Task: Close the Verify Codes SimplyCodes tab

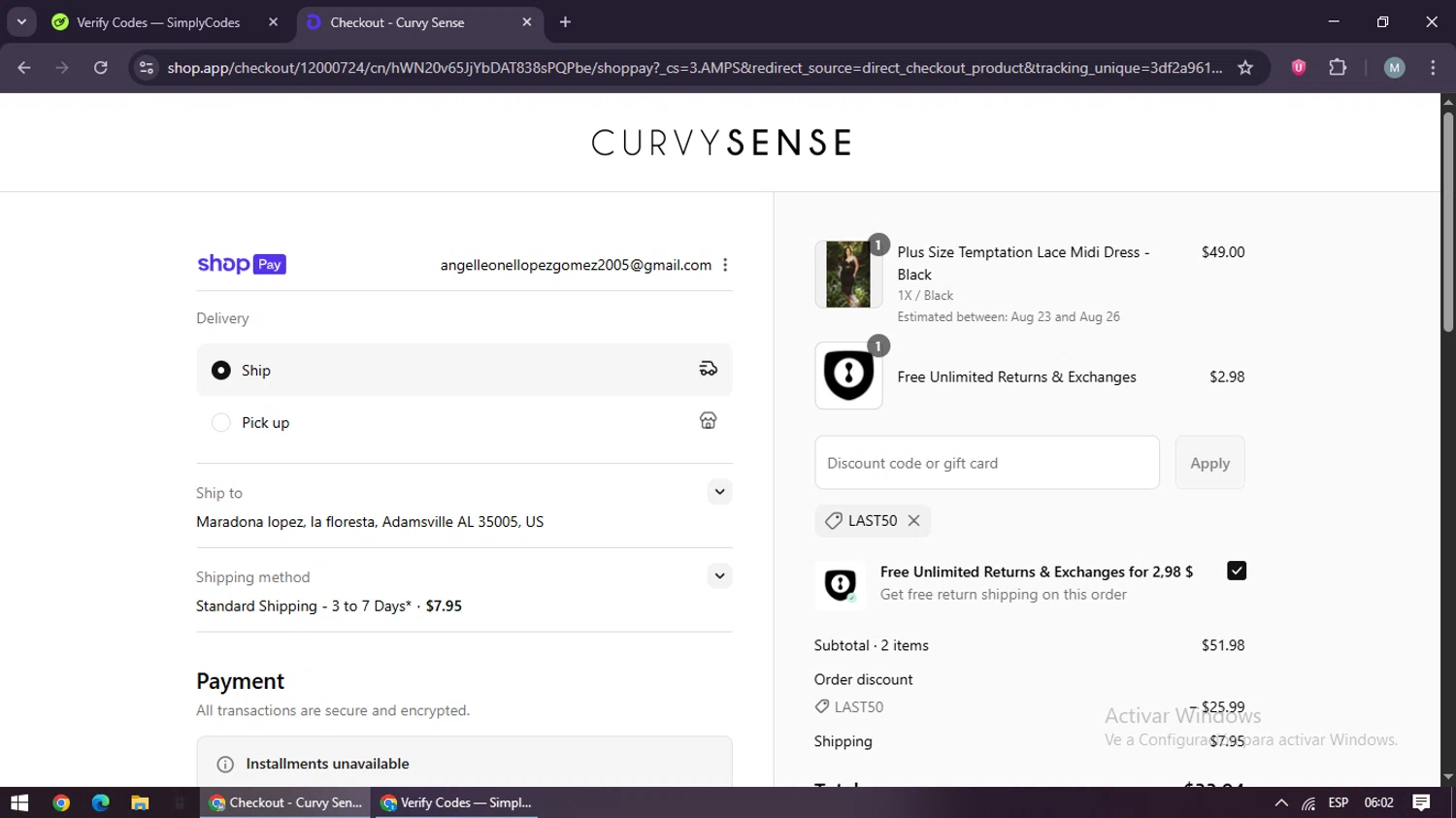Action: coord(273,22)
